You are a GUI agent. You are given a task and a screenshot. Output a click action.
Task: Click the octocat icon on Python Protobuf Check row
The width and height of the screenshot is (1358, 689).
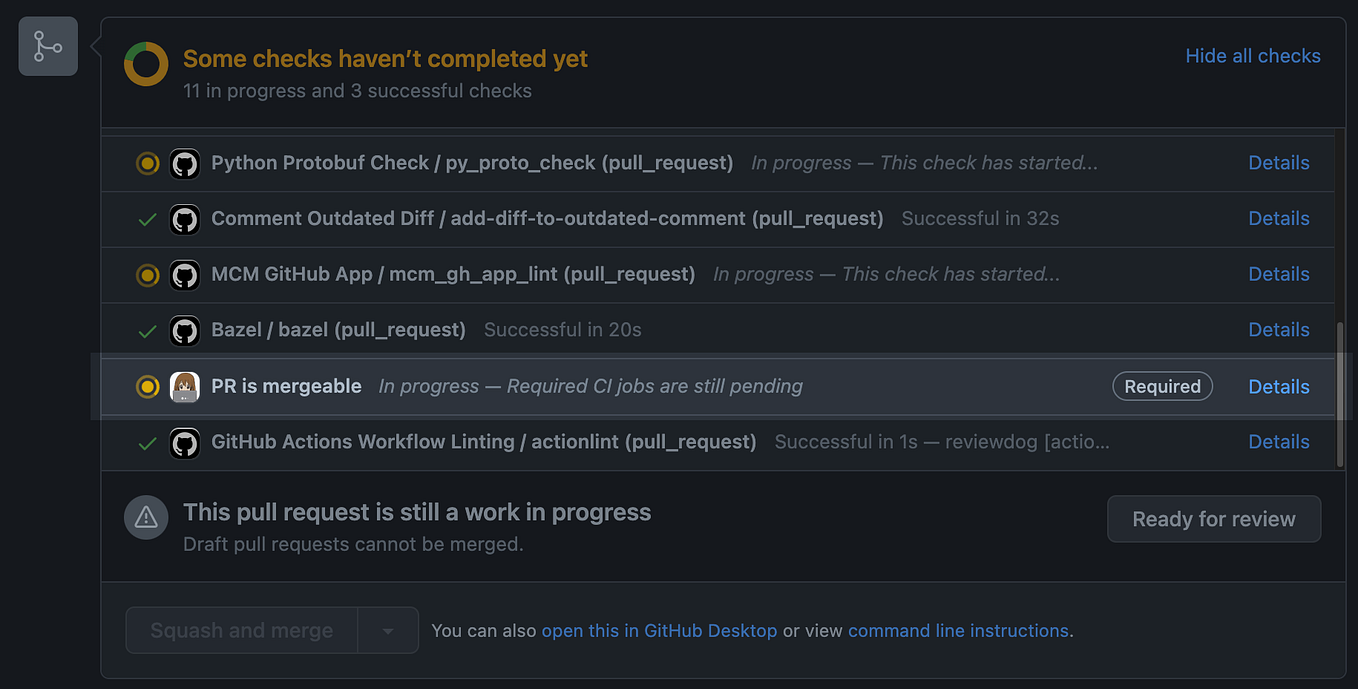tap(185, 163)
